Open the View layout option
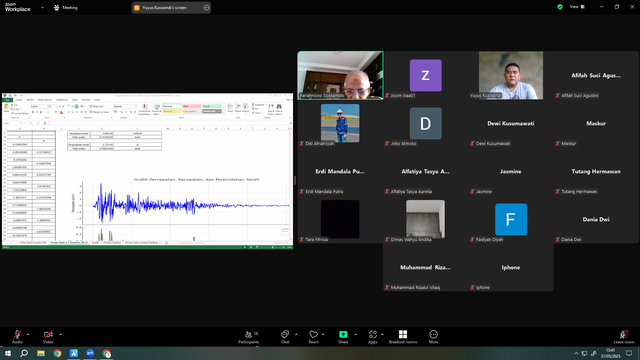 (578, 7)
